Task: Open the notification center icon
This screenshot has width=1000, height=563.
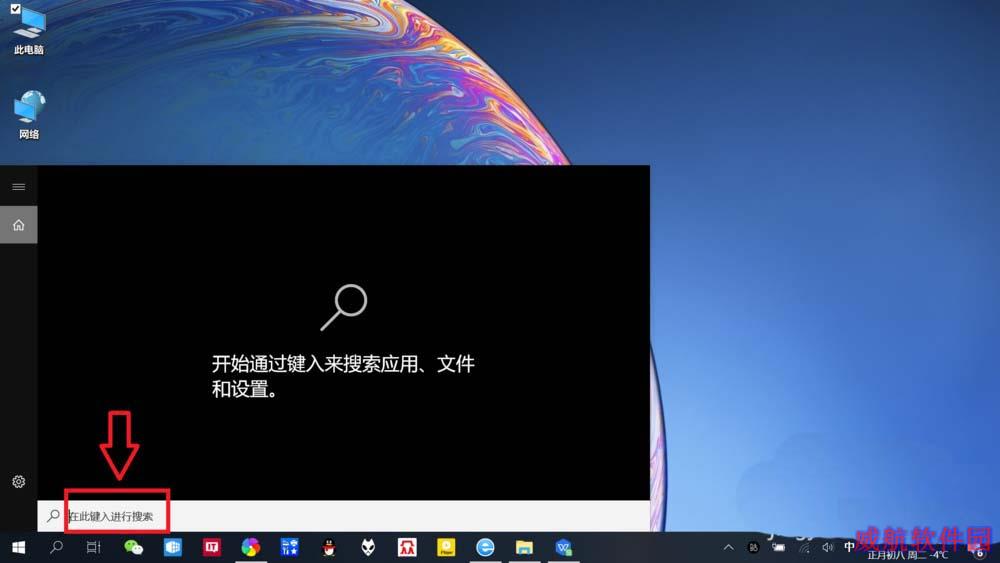Action: (978, 550)
